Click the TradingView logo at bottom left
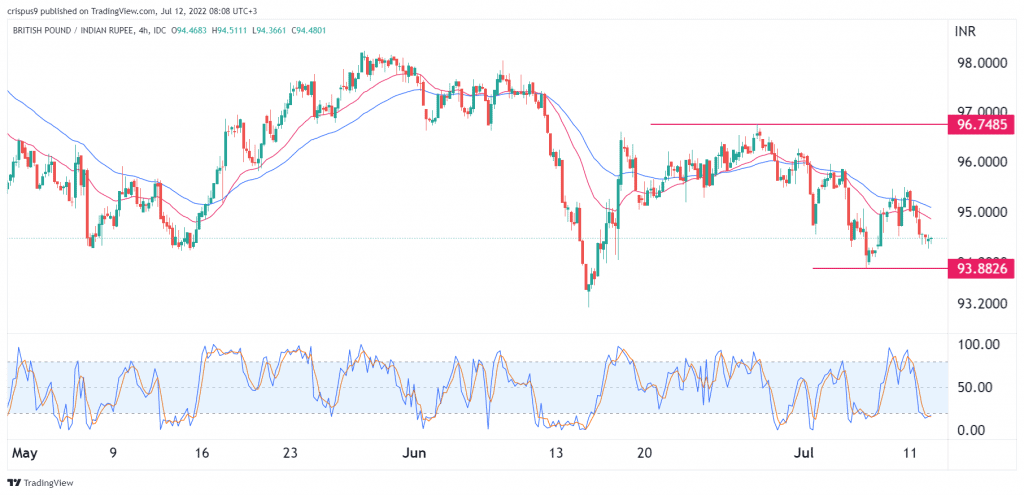This screenshot has height=495, width=1024. [40, 483]
